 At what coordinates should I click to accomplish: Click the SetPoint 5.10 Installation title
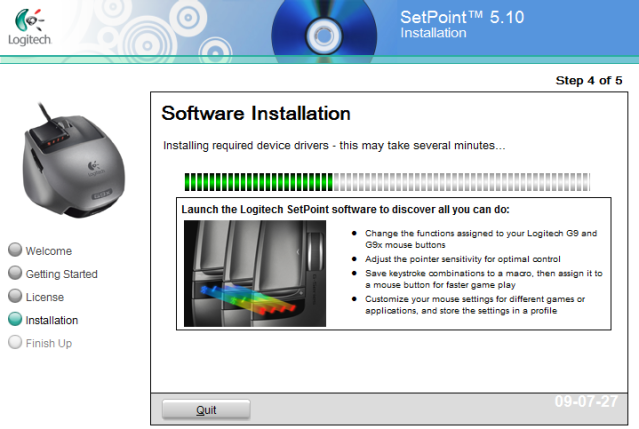462,24
